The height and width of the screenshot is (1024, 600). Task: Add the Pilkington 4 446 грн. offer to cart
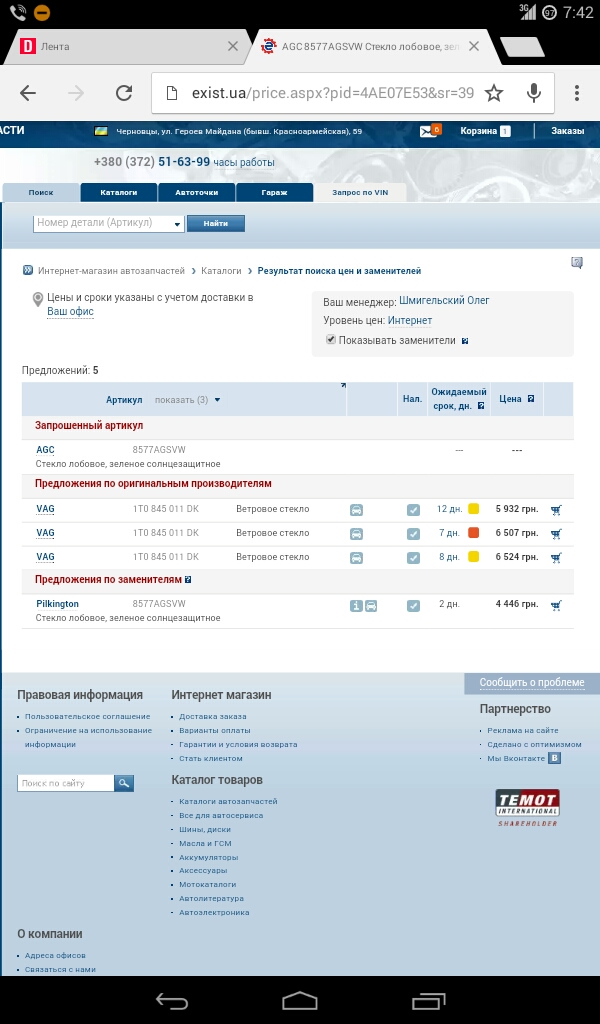(x=556, y=605)
